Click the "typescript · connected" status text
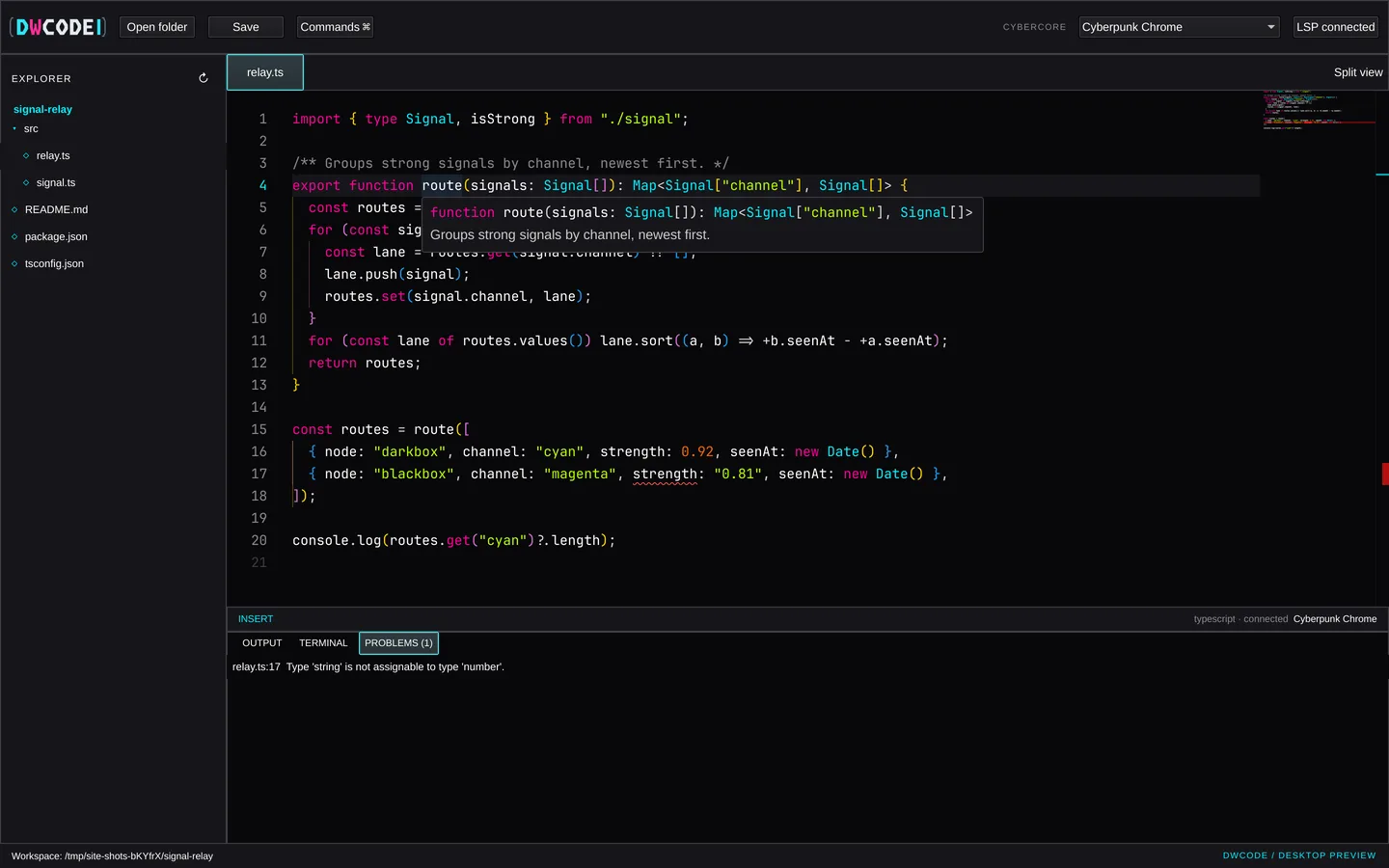The width and height of the screenshot is (1389, 868). 1240,619
